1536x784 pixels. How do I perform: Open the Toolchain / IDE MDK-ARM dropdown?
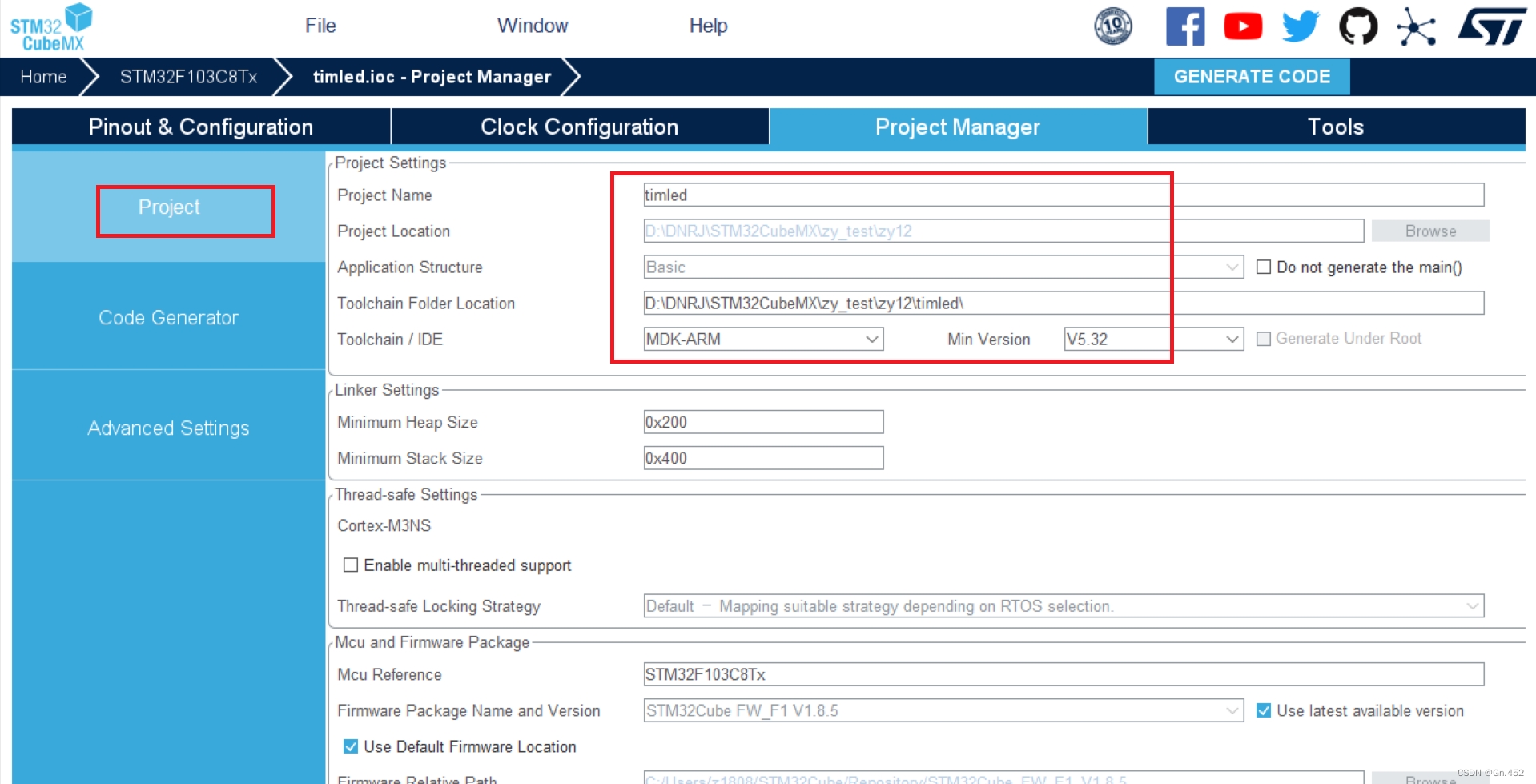coord(763,339)
